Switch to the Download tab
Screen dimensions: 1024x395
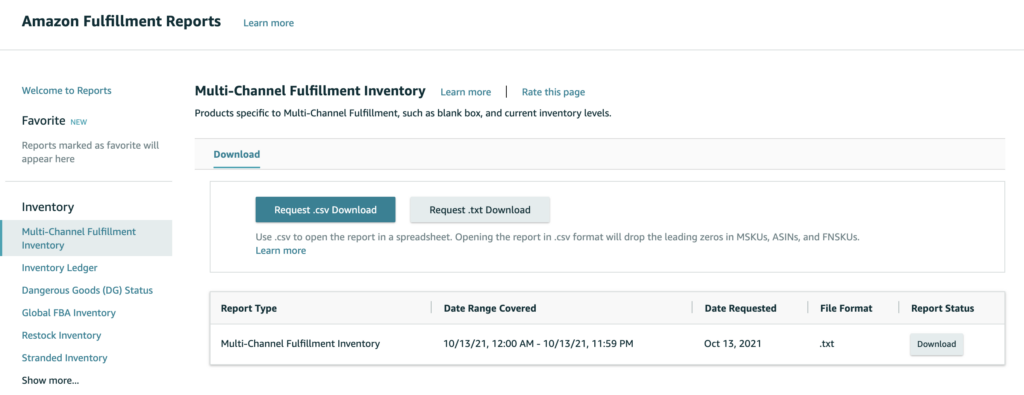[236, 155]
